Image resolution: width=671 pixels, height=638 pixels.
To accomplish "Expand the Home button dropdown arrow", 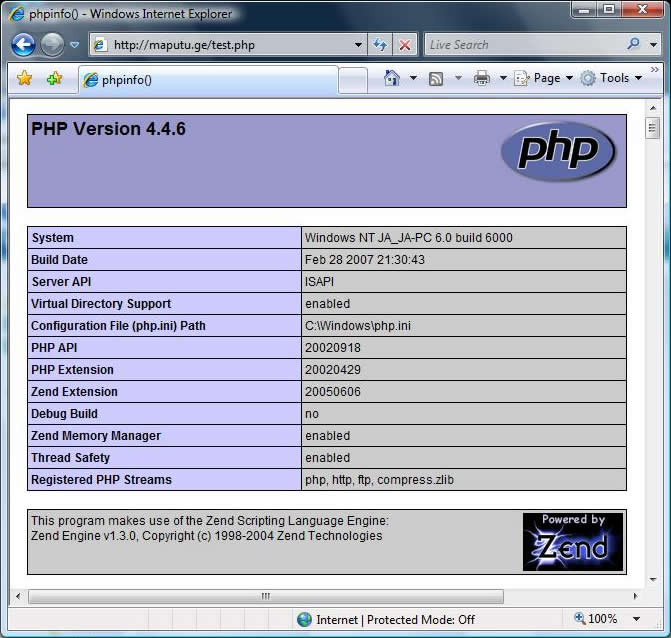I will pos(413,78).
